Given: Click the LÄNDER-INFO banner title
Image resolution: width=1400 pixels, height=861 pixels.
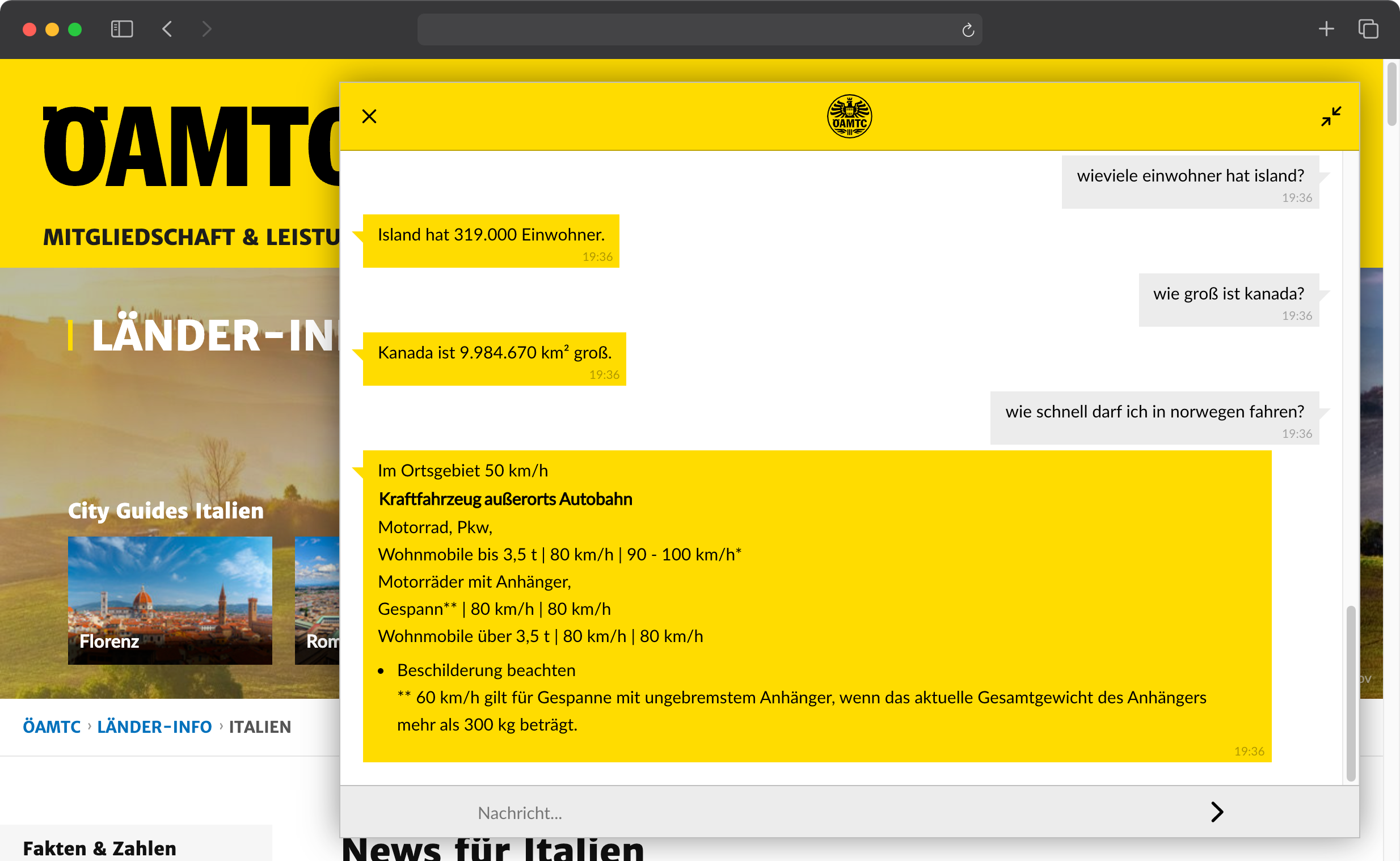Looking at the screenshot, I should pos(215,335).
